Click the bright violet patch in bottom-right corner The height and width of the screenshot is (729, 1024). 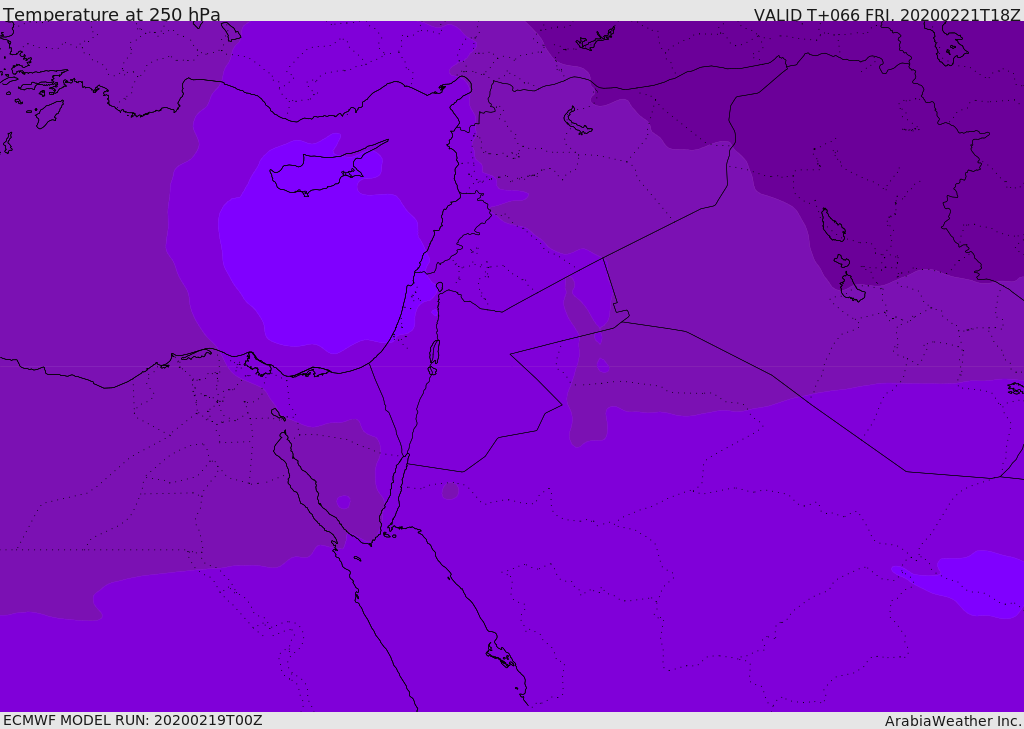(x=975, y=580)
